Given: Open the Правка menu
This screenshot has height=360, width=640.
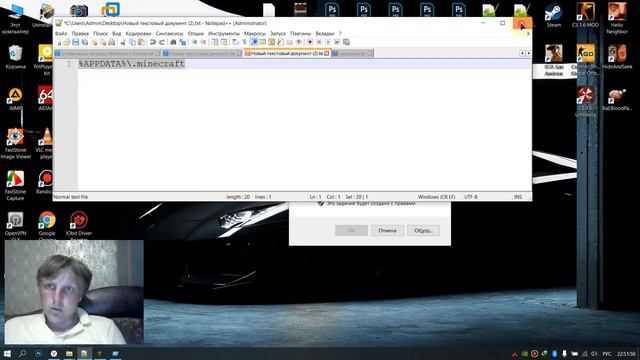Looking at the screenshot, I should point(80,33).
